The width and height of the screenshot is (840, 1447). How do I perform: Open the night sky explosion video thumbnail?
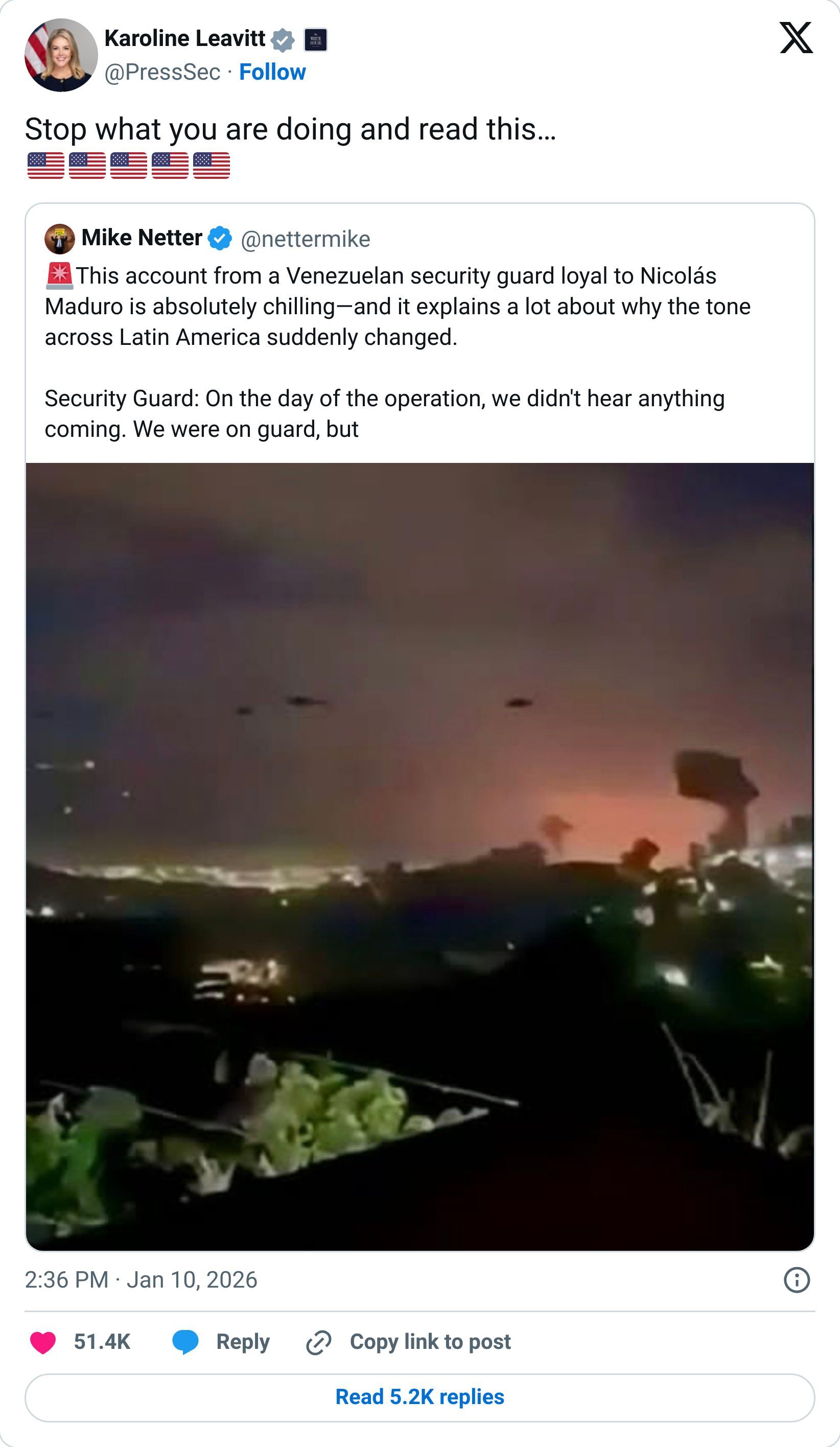pyautogui.click(x=419, y=855)
